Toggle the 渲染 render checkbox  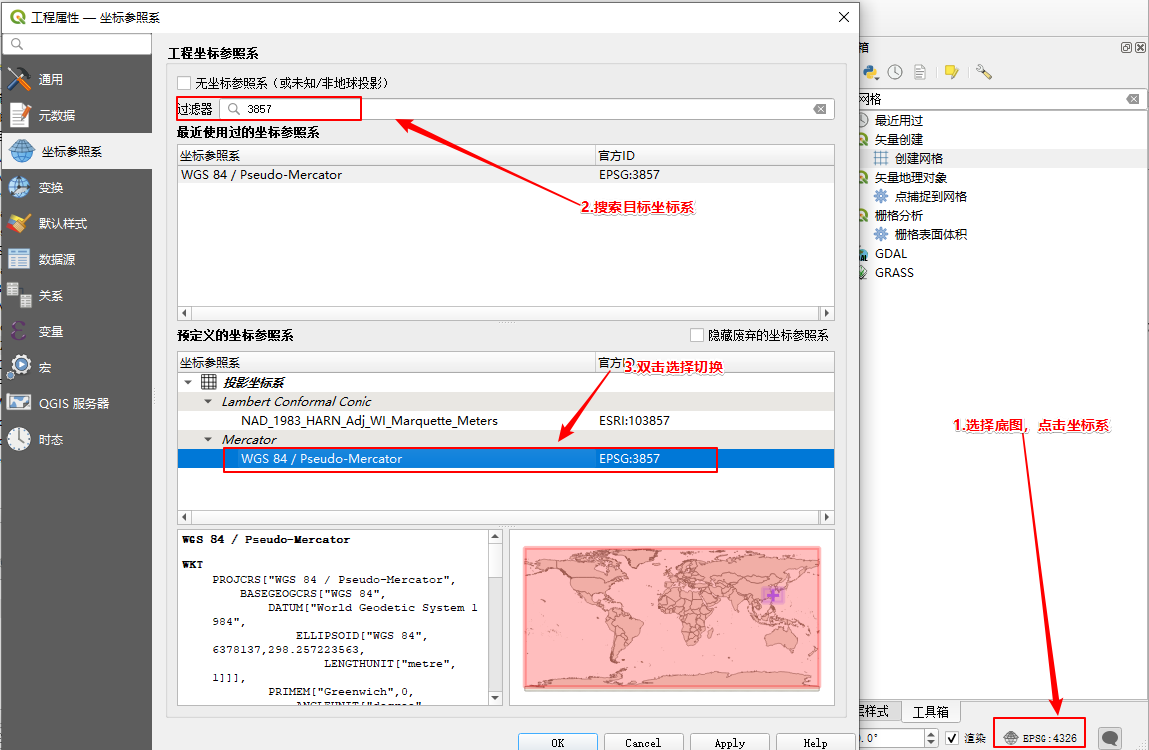click(953, 738)
